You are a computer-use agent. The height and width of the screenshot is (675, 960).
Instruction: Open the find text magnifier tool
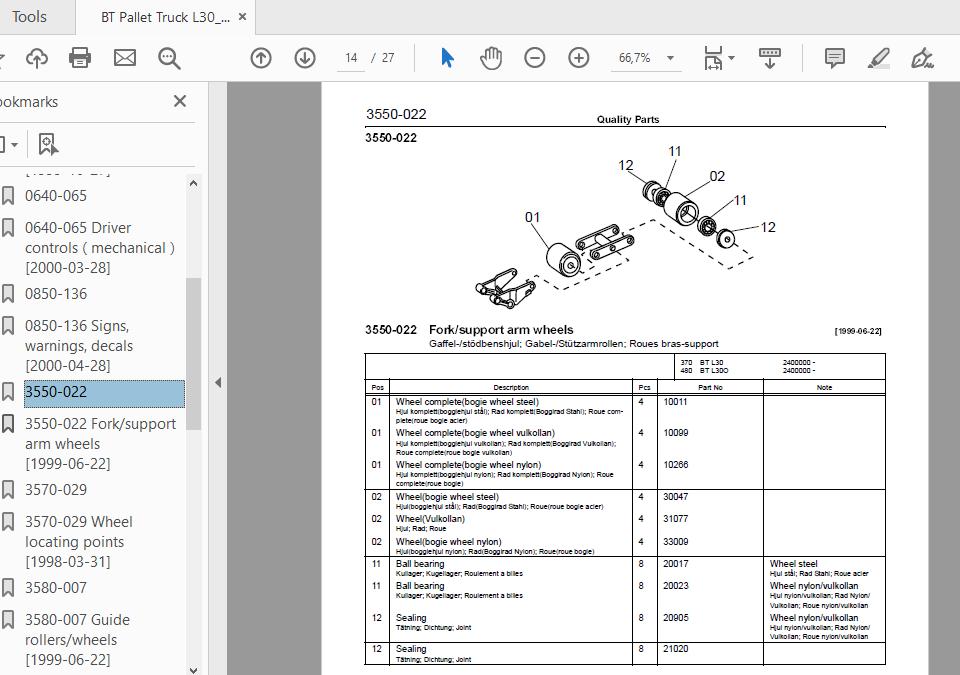pos(169,58)
